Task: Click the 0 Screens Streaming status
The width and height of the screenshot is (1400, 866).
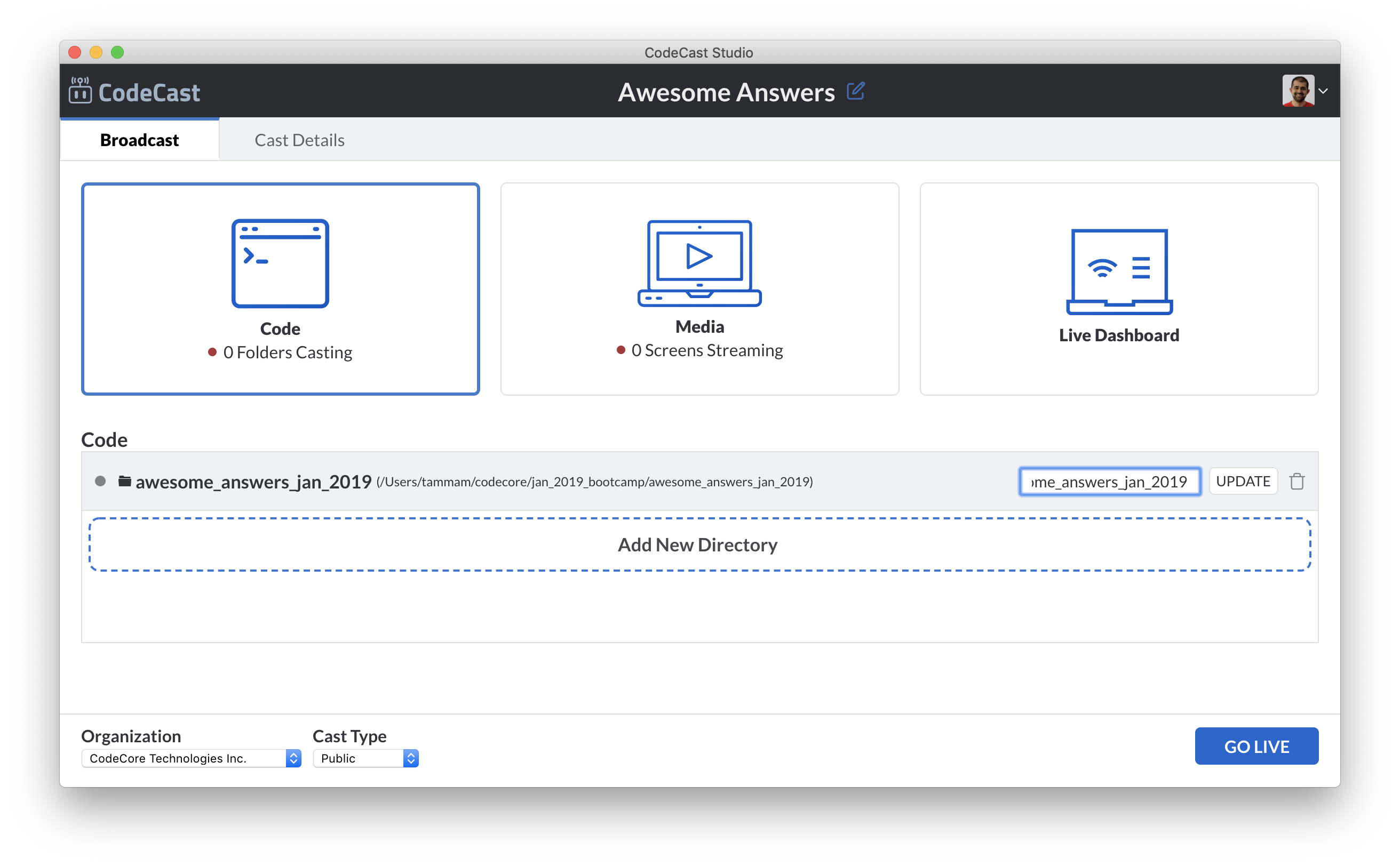Action: pyautogui.click(x=699, y=350)
